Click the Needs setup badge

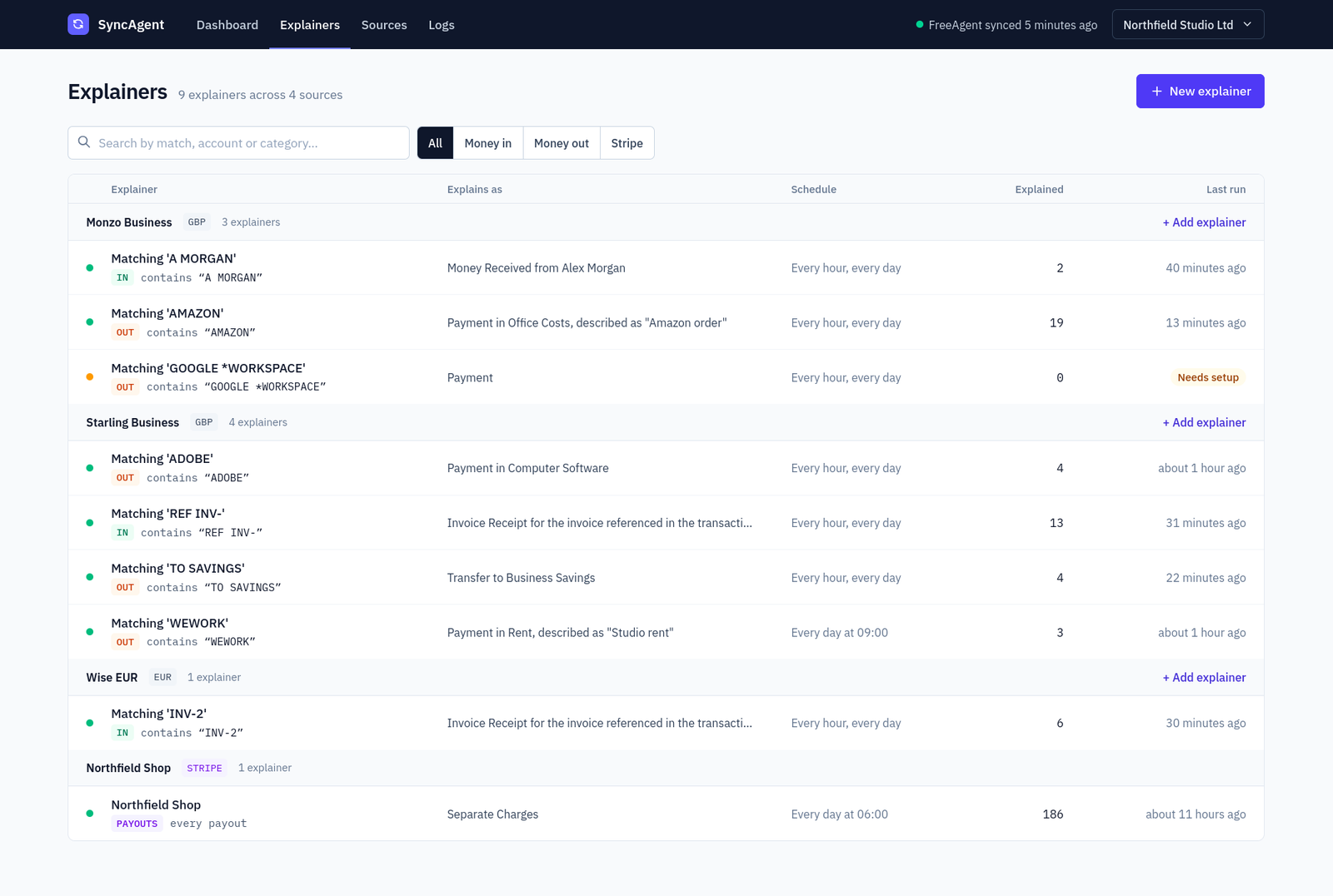coord(1208,377)
